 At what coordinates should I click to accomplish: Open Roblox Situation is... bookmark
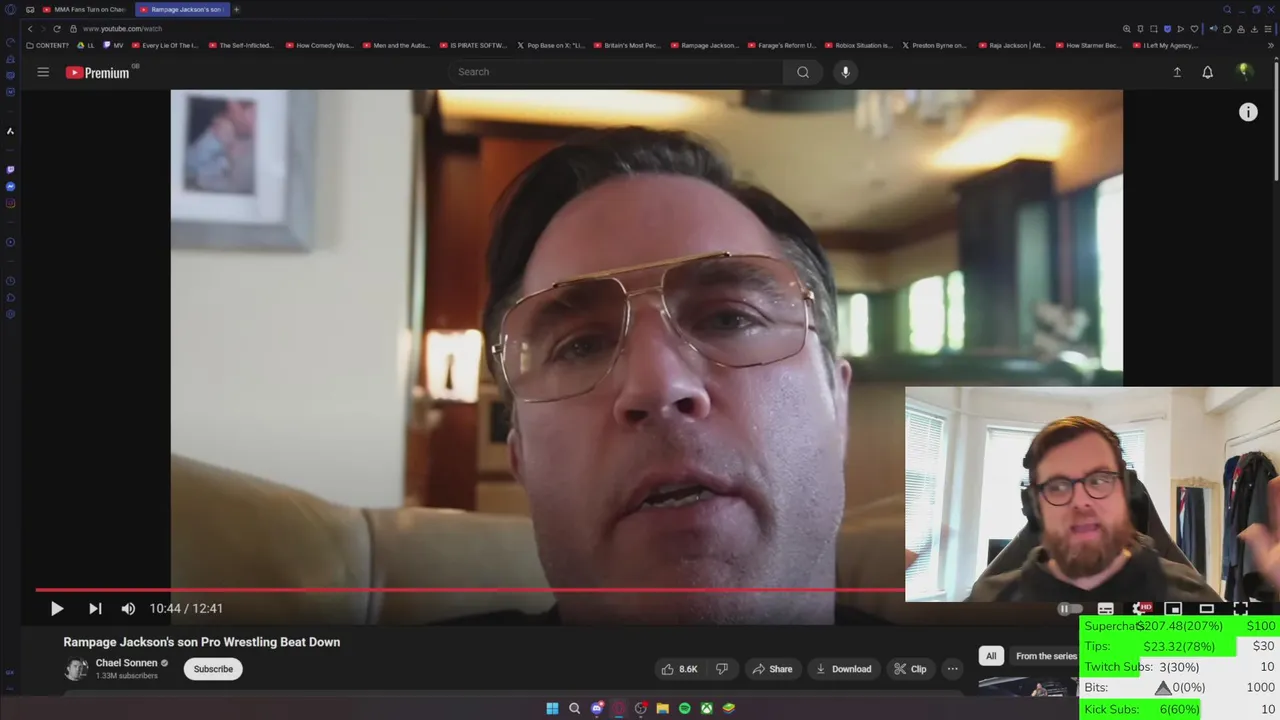859,45
